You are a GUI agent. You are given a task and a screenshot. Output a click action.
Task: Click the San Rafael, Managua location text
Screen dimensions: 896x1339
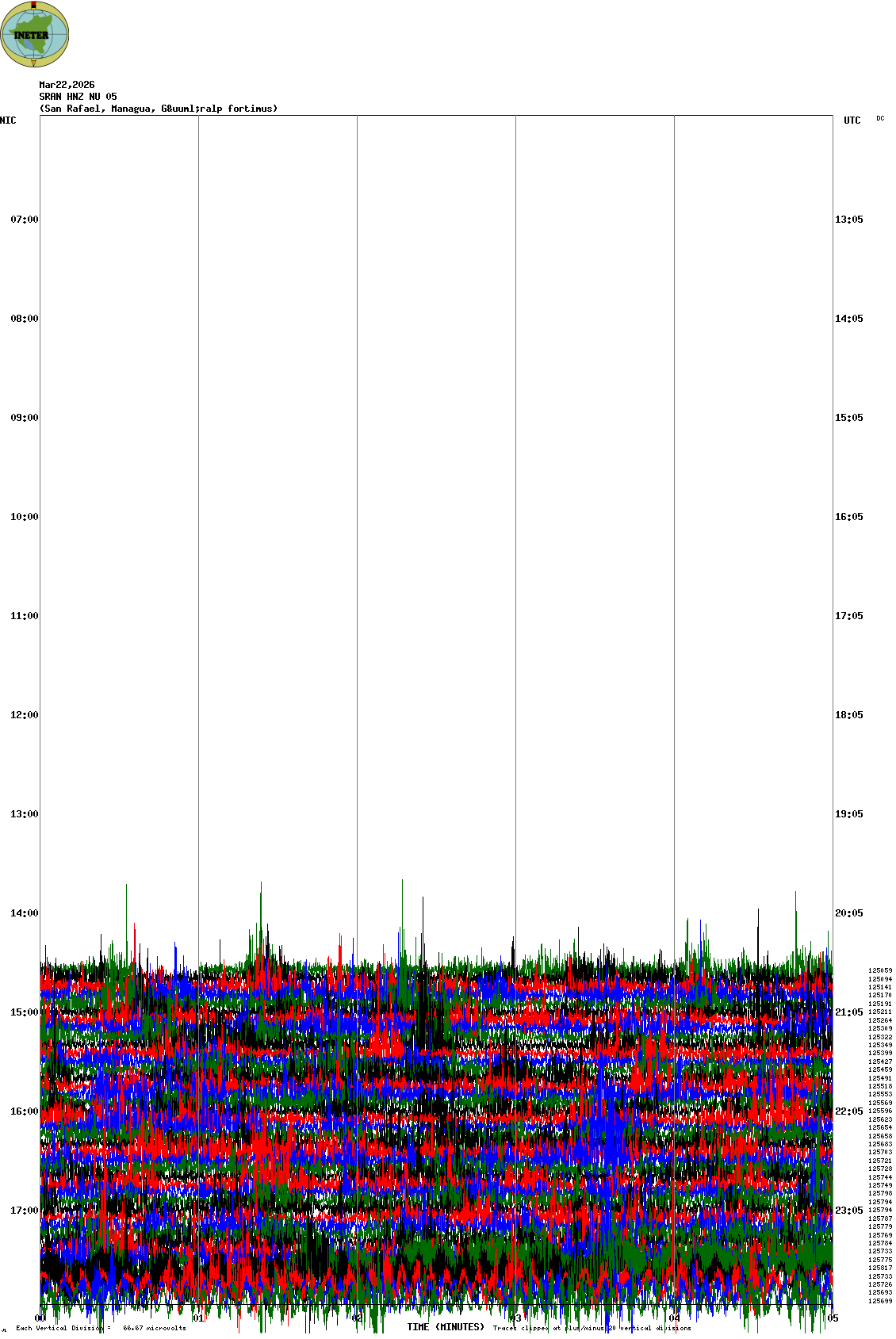pyautogui.click(x=159, y=109)
